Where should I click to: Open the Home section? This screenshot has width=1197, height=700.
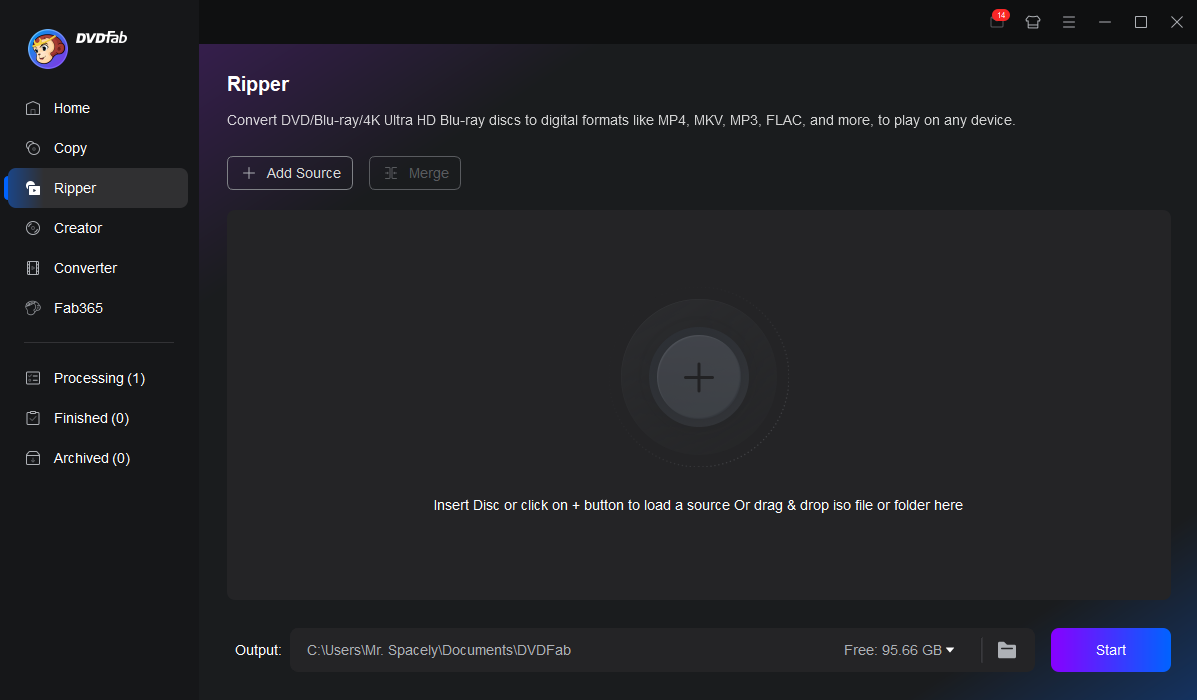(x=98, y=108)
